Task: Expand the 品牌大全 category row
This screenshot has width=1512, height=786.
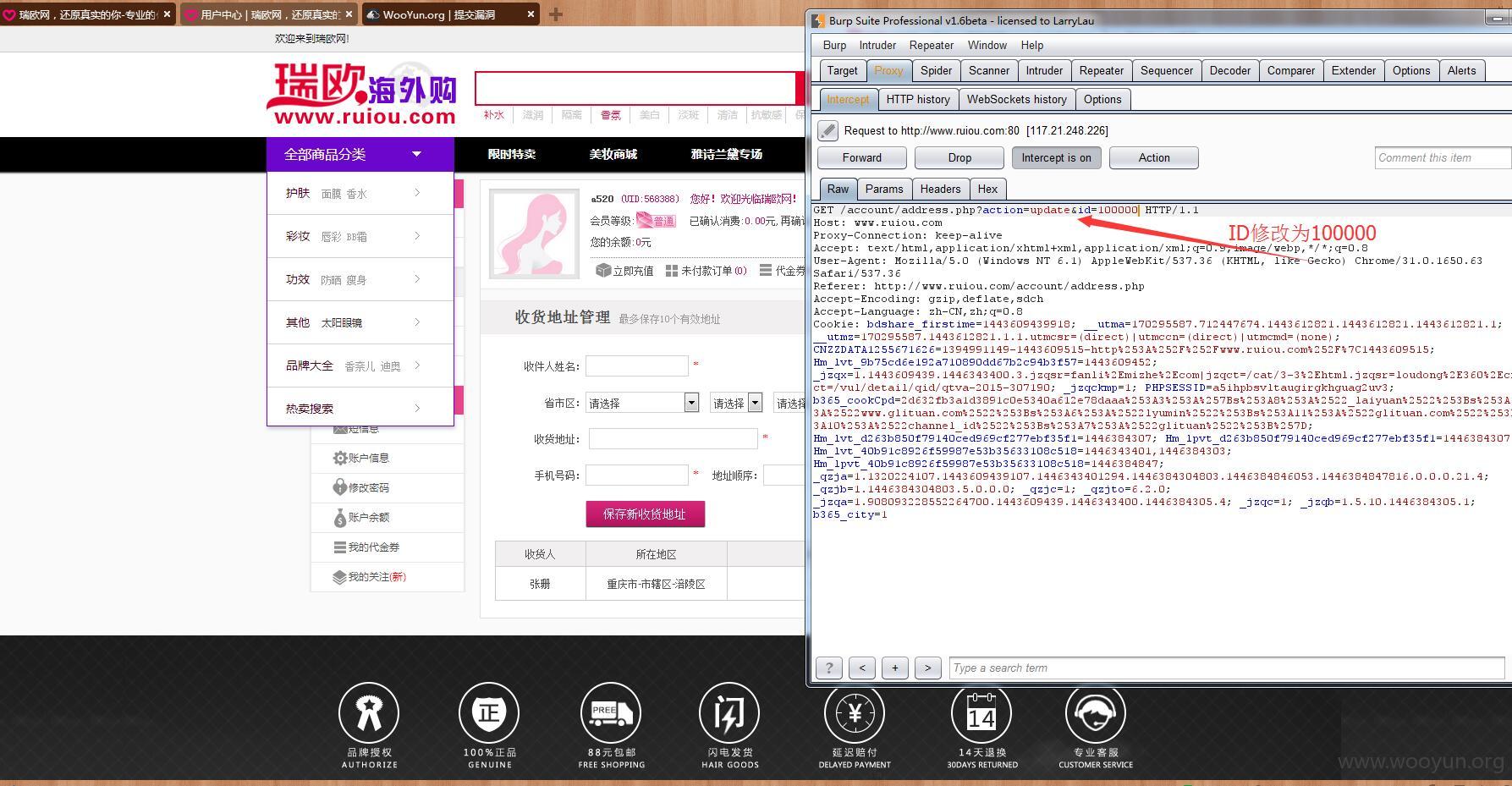Action: (x=360, y=366)
